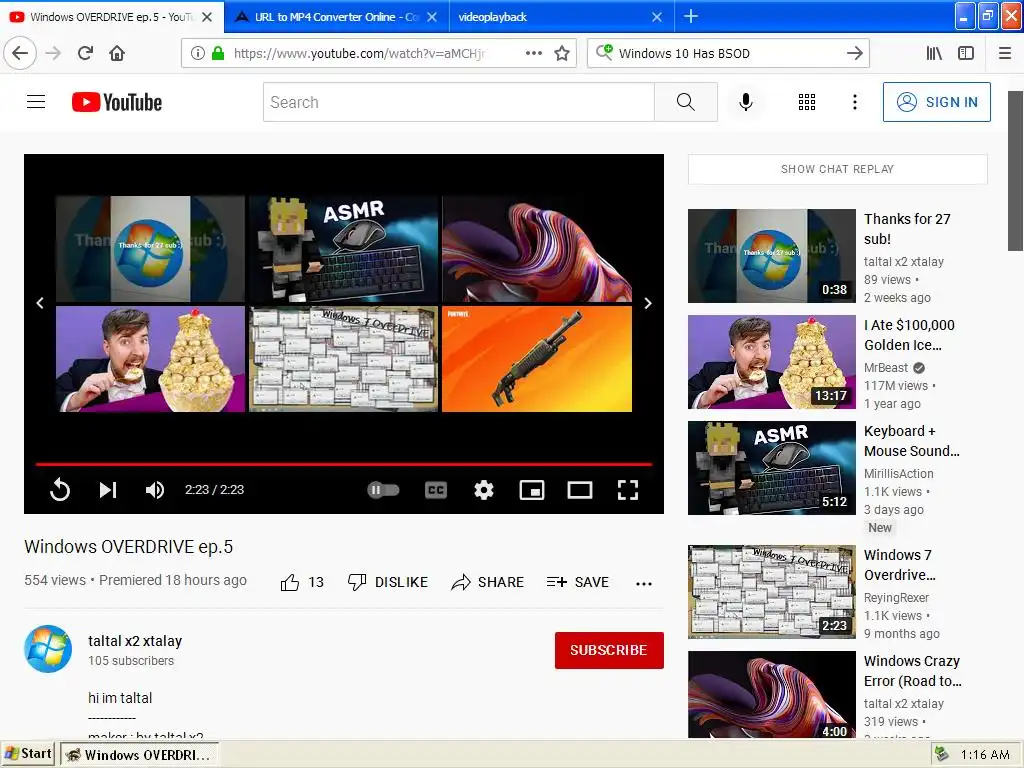Open 'Windows Crazy Error (Road to...' title
Screen dimensions: 1024x768
[912, 671]
